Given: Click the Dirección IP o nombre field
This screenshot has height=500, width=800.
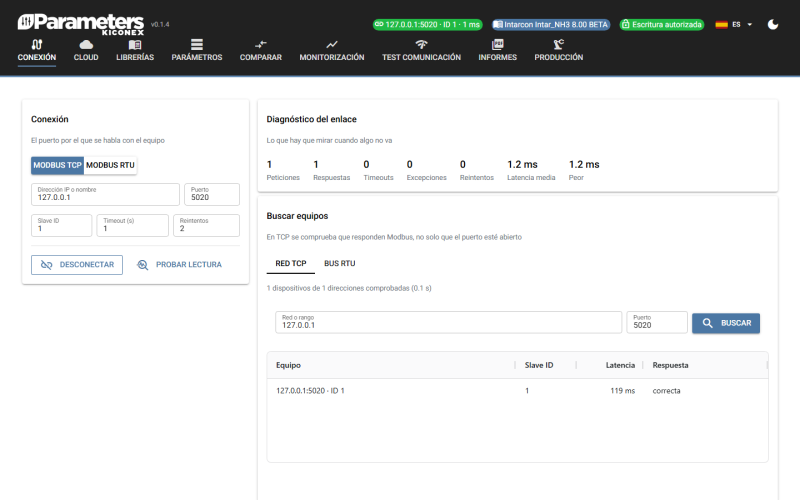Looking at the screenshot, I should [105, 194].
